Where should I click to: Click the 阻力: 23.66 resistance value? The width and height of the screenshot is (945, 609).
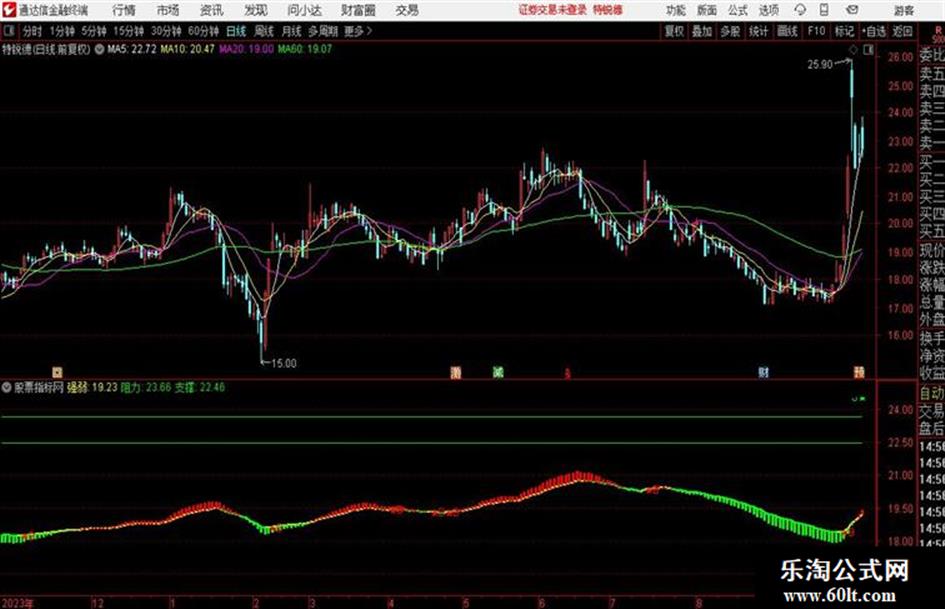click(x=146, y=388)
